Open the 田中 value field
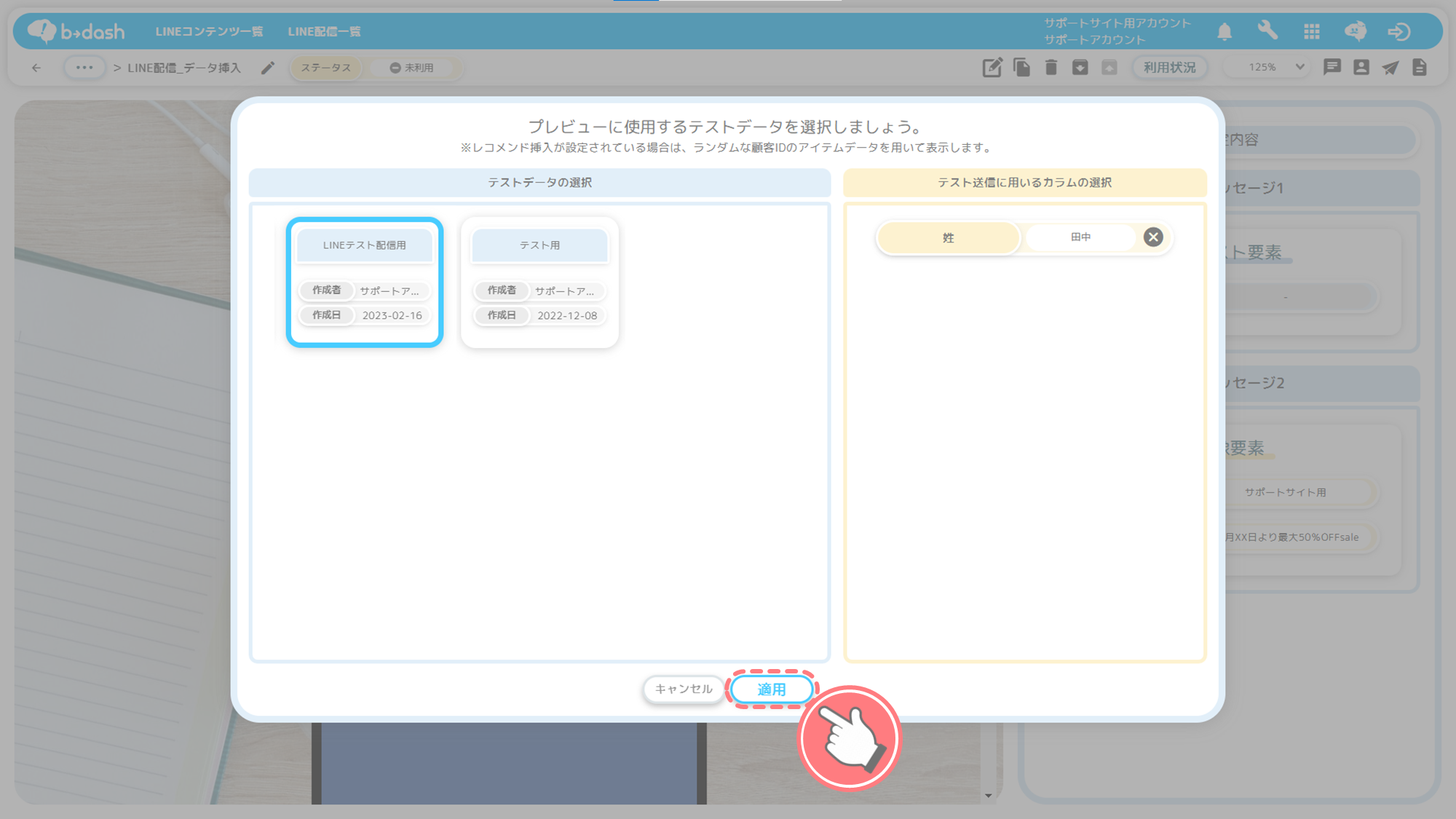The width and height of the screenshot is (1456, 819). tap(1080, 237)
